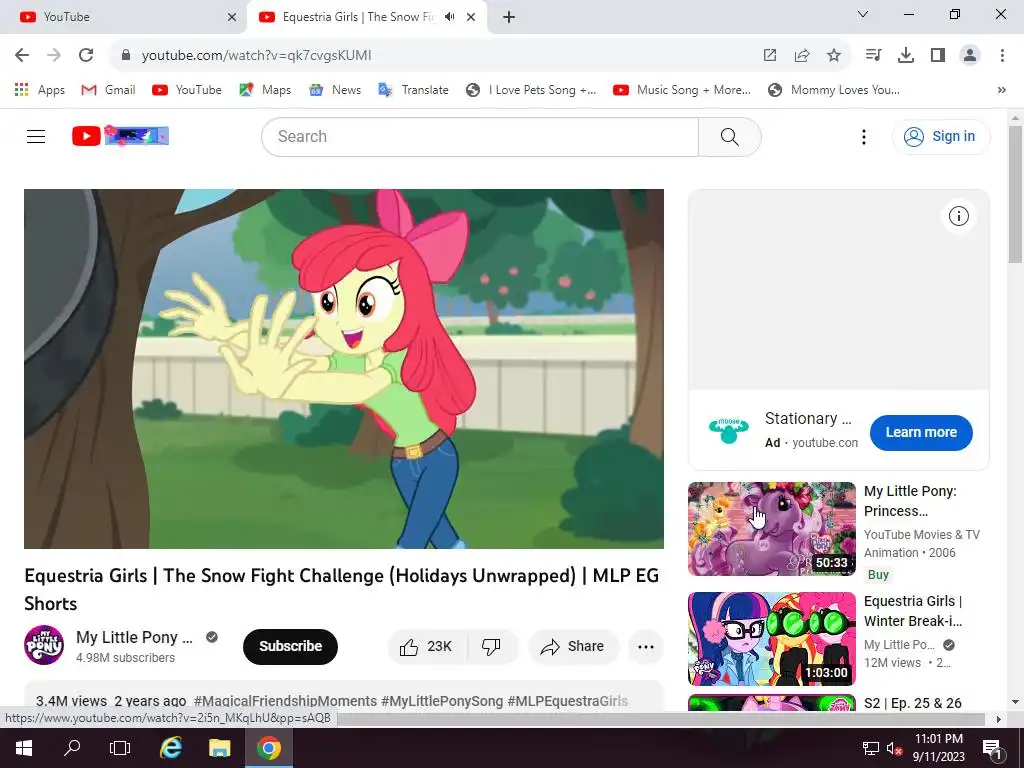This screenshot has height=768, width=1024.
Task: Toggle muted volume icon in system tray
Action: pyautogui.click(x=894, y=748)
